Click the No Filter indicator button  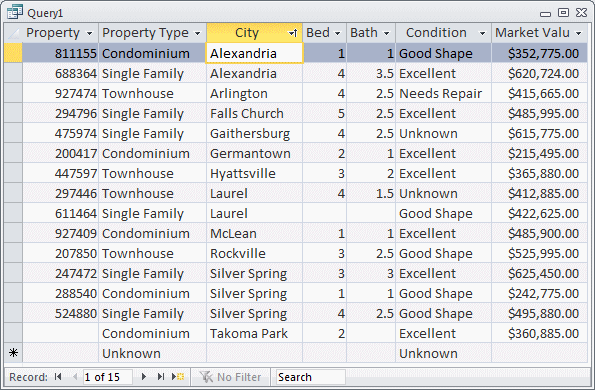point(231,377)
